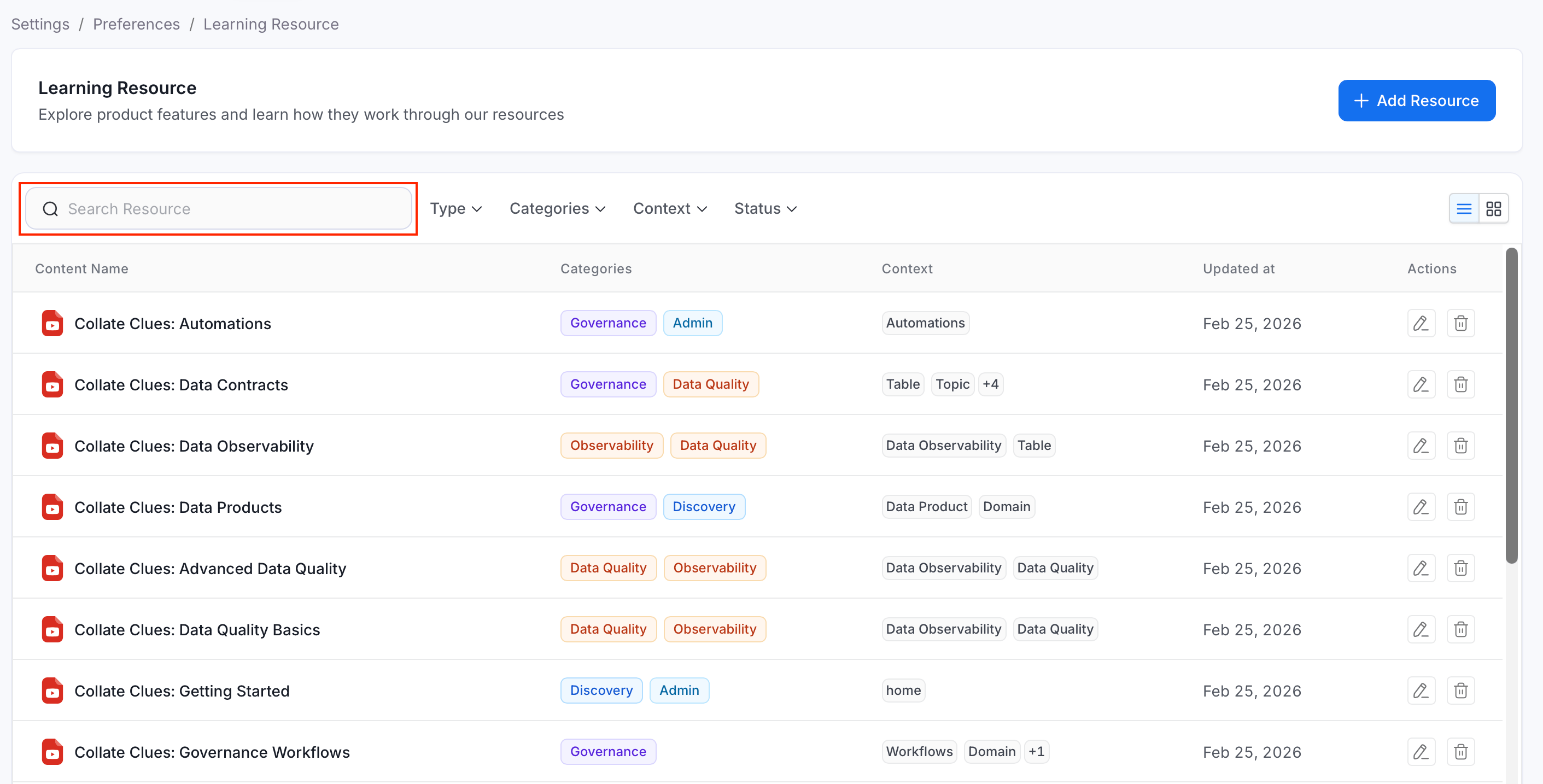Delete Collate Clues: Governance Workflows resource
The height and width of the screenshot is (784, 1543).
click(x=1460, y=752)
